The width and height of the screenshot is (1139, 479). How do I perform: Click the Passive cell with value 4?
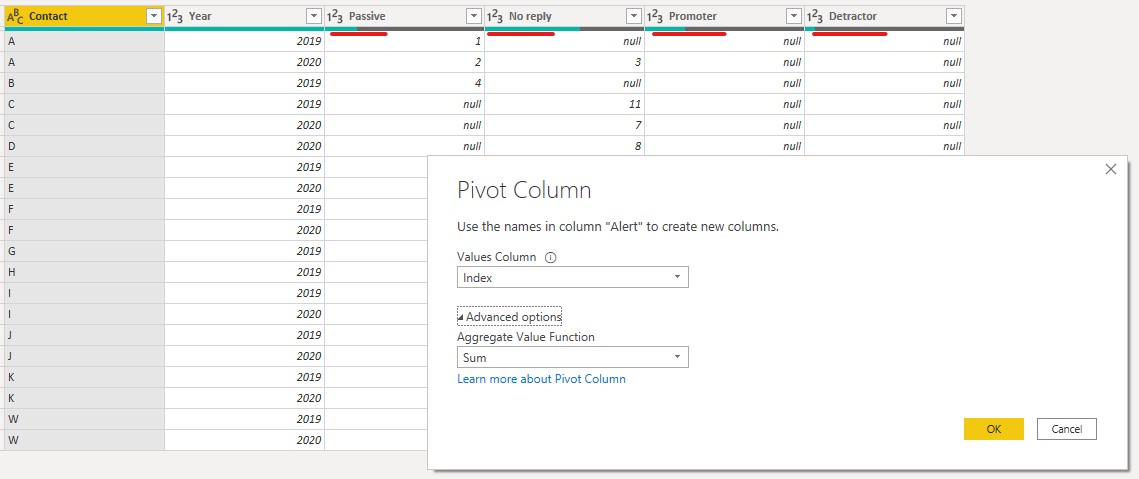pyautogui.click(x=405, y=83)
